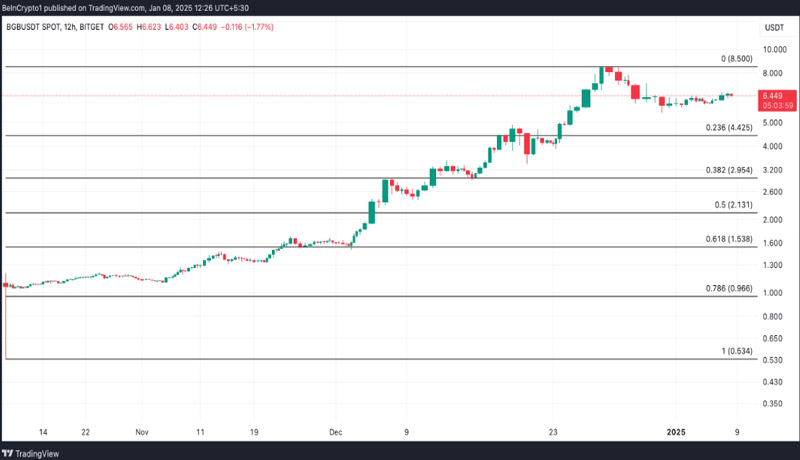Click the low price value 6.403

[x=179, y=27]
